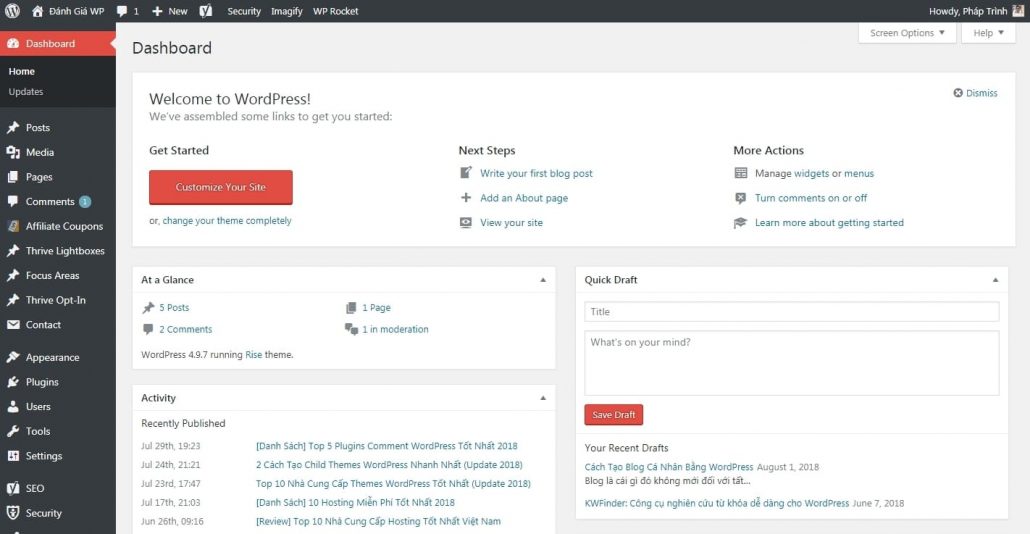Open post Top 10 Nhà Cung Cấp Themes
Image resolution: width=1030 pixels, height=534 pixels.
(x=393, y=483)
